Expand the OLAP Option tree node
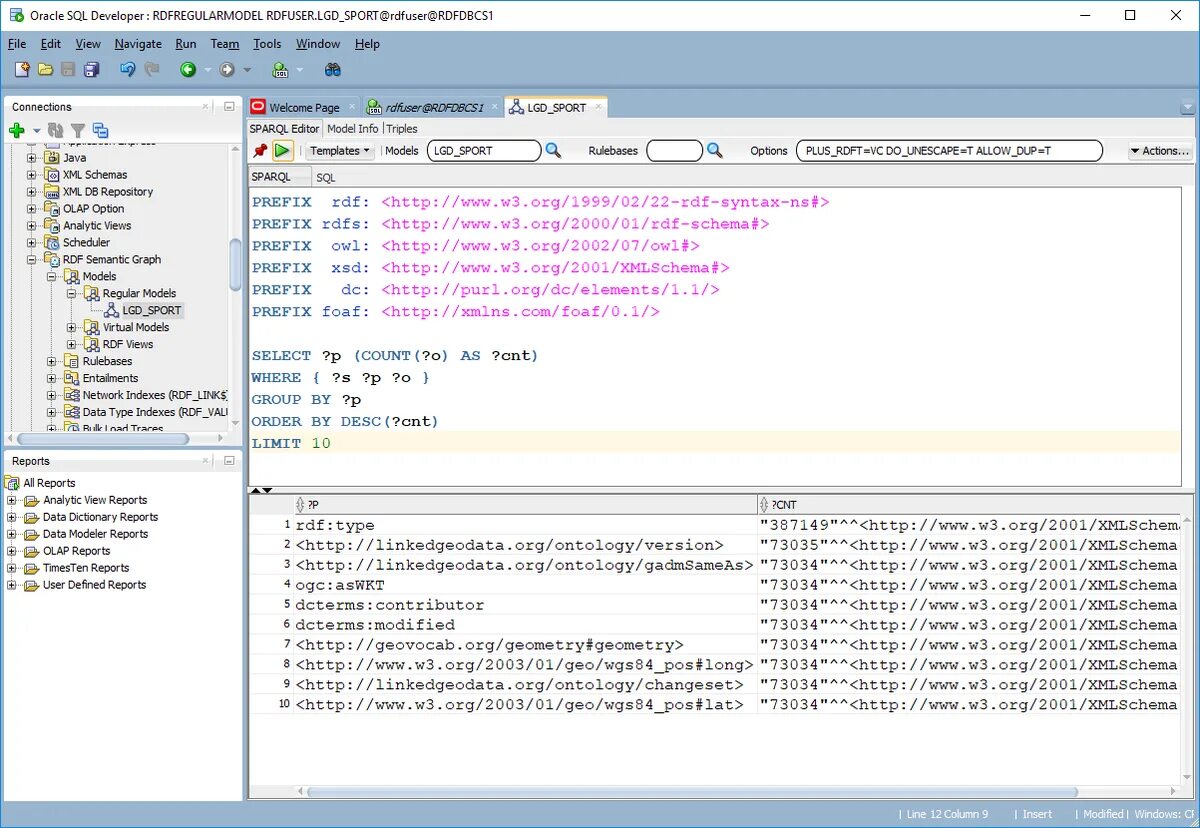The height and width of the screenshot is (828, 1200). (x=32, y=209)
